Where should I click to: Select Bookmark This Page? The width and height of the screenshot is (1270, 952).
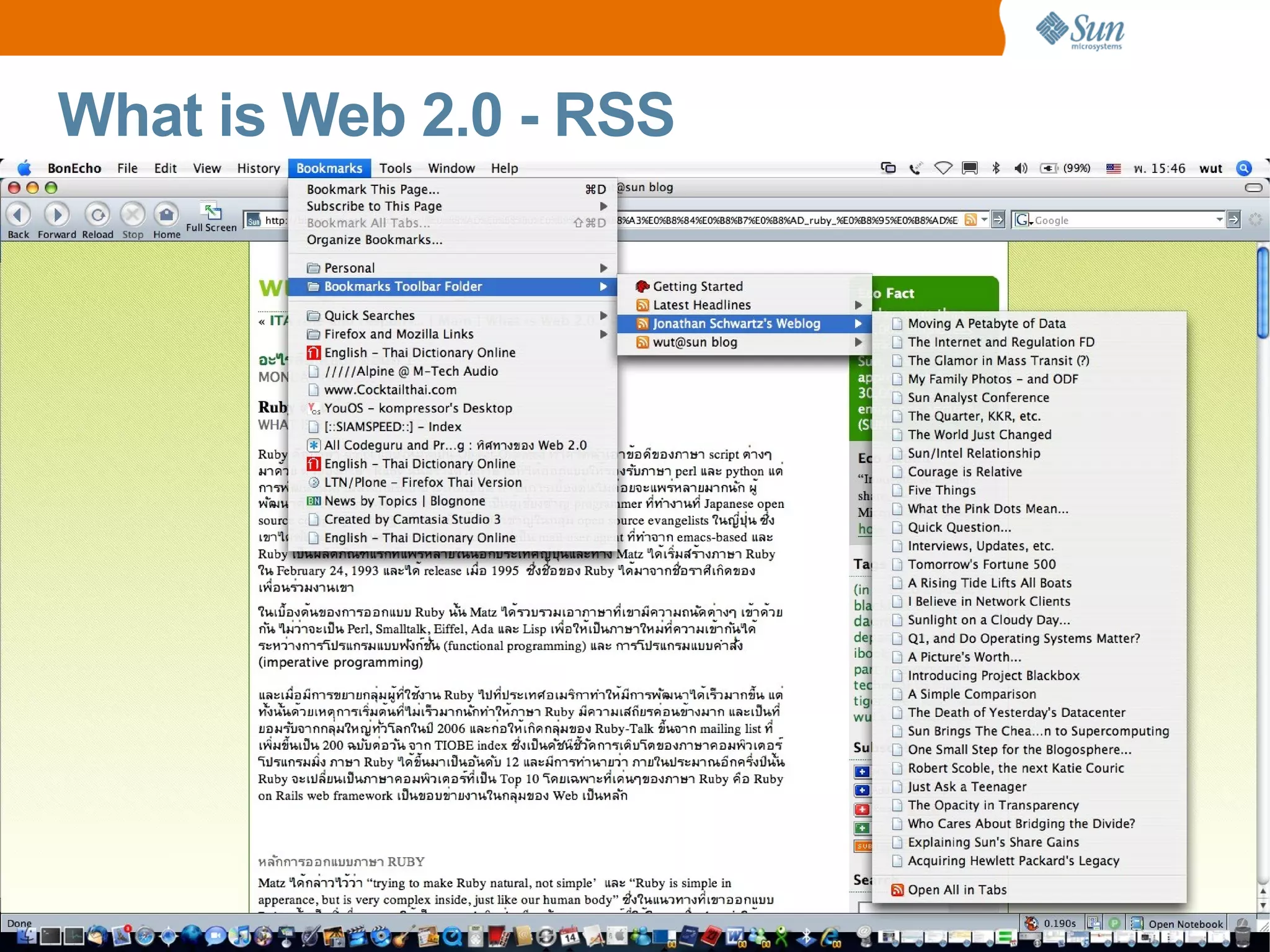point(453,189)
